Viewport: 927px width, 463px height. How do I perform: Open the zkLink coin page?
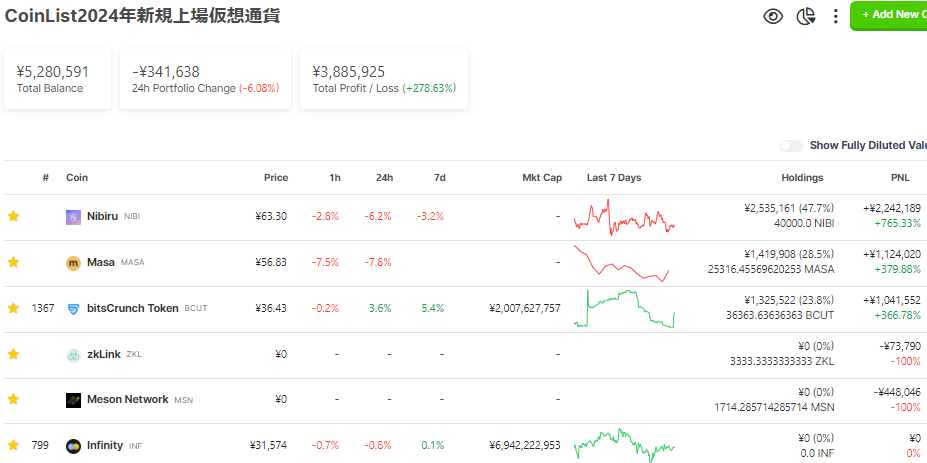[103, 354]
